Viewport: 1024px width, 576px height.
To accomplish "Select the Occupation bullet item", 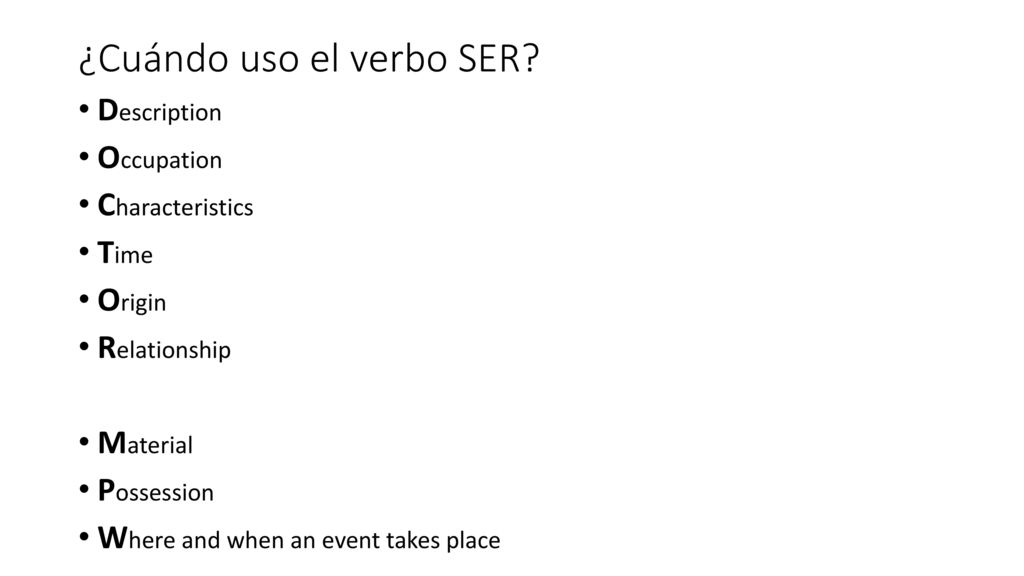I will point(160,159).
